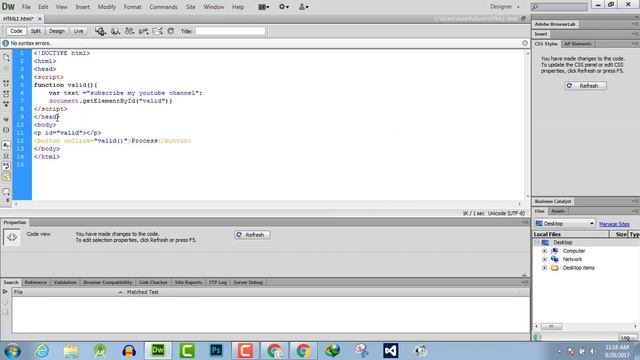Click the refresh design view toolbar icon
The height and width of the screenshot is (360, 640).
click(x=171, y=31)
